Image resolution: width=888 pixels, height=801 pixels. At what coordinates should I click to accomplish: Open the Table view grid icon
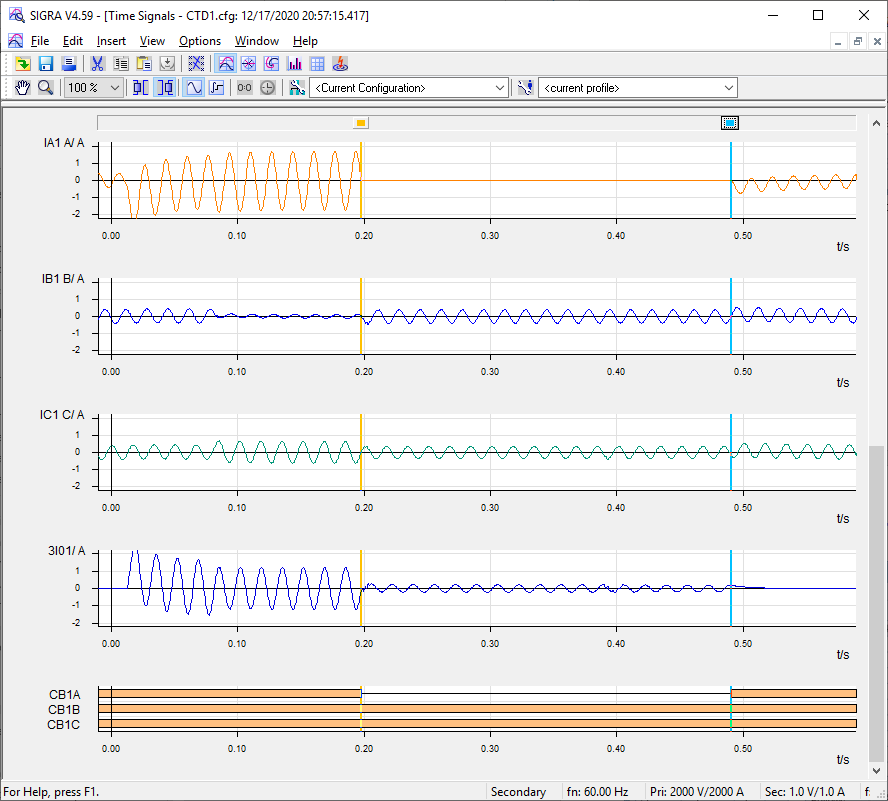pyautogui.click(x=317, y=63)
